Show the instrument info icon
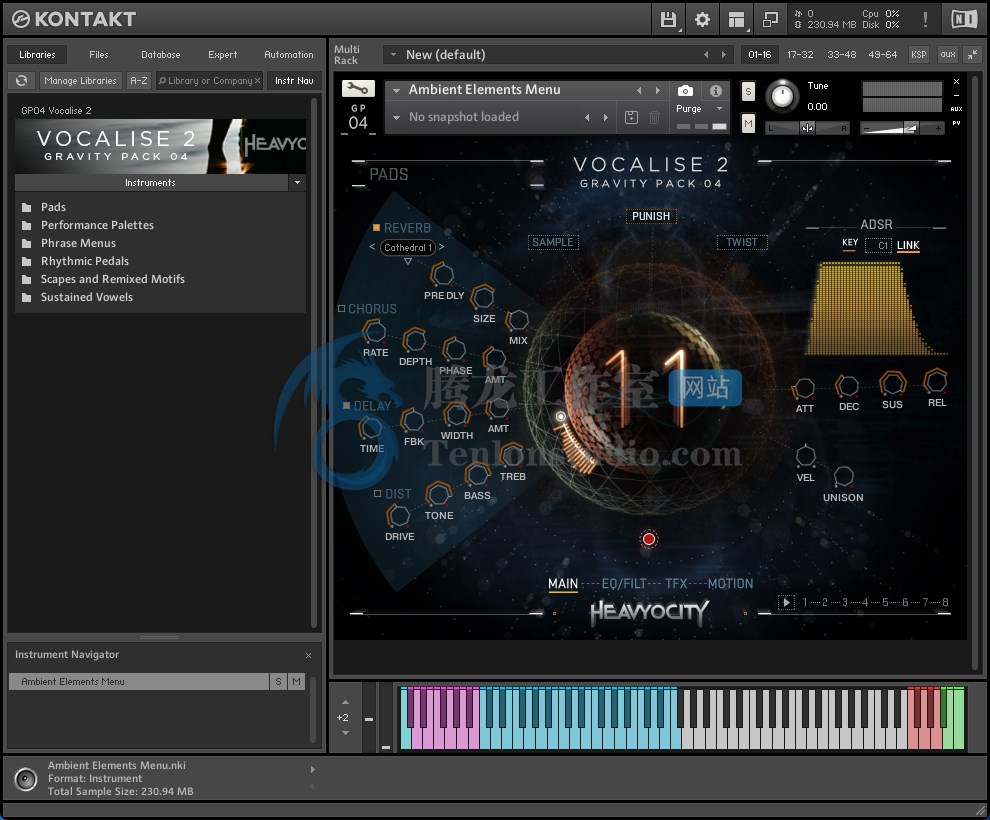The height and width of the screenshot is (820, 990). (715, 91)
